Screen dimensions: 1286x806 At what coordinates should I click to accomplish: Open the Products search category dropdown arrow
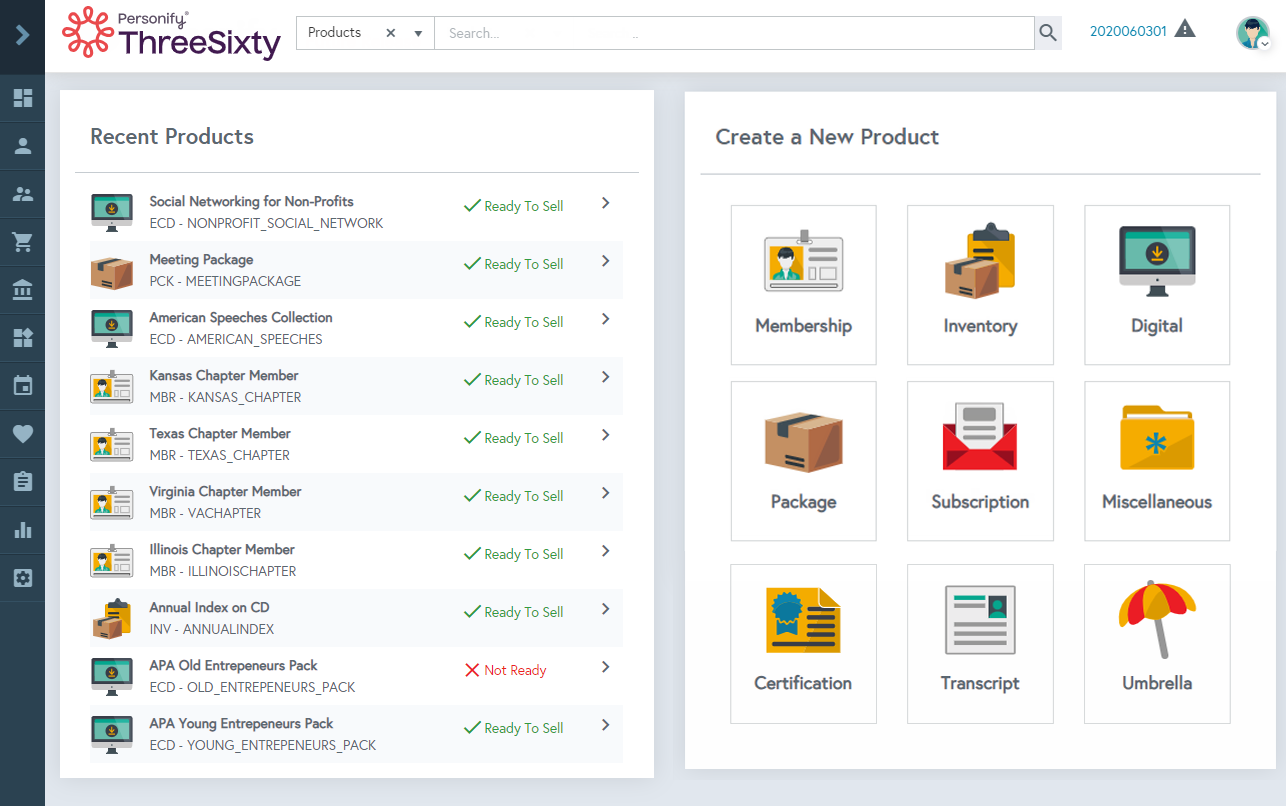click(x=418, y=33)
